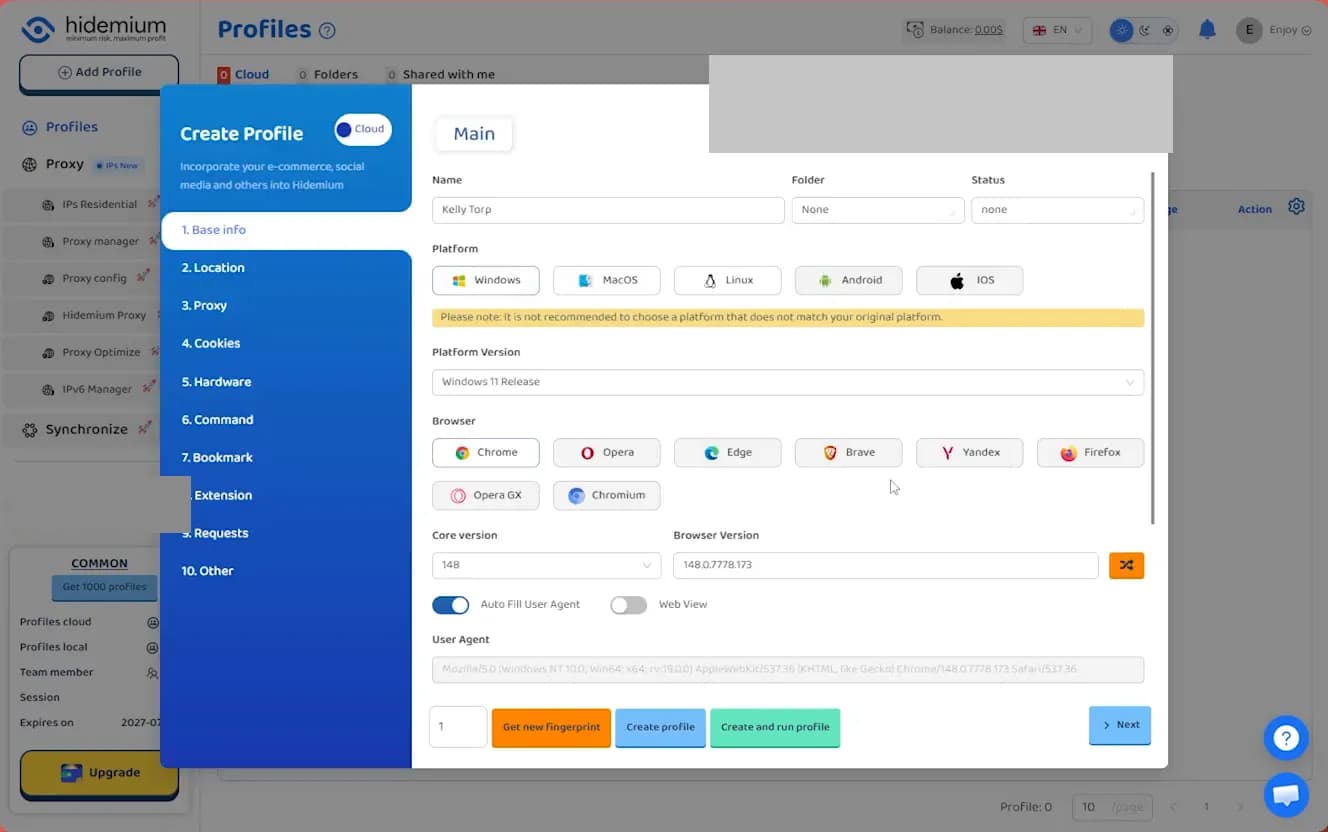Open the Folder dropdown

[x=878, y=210]
